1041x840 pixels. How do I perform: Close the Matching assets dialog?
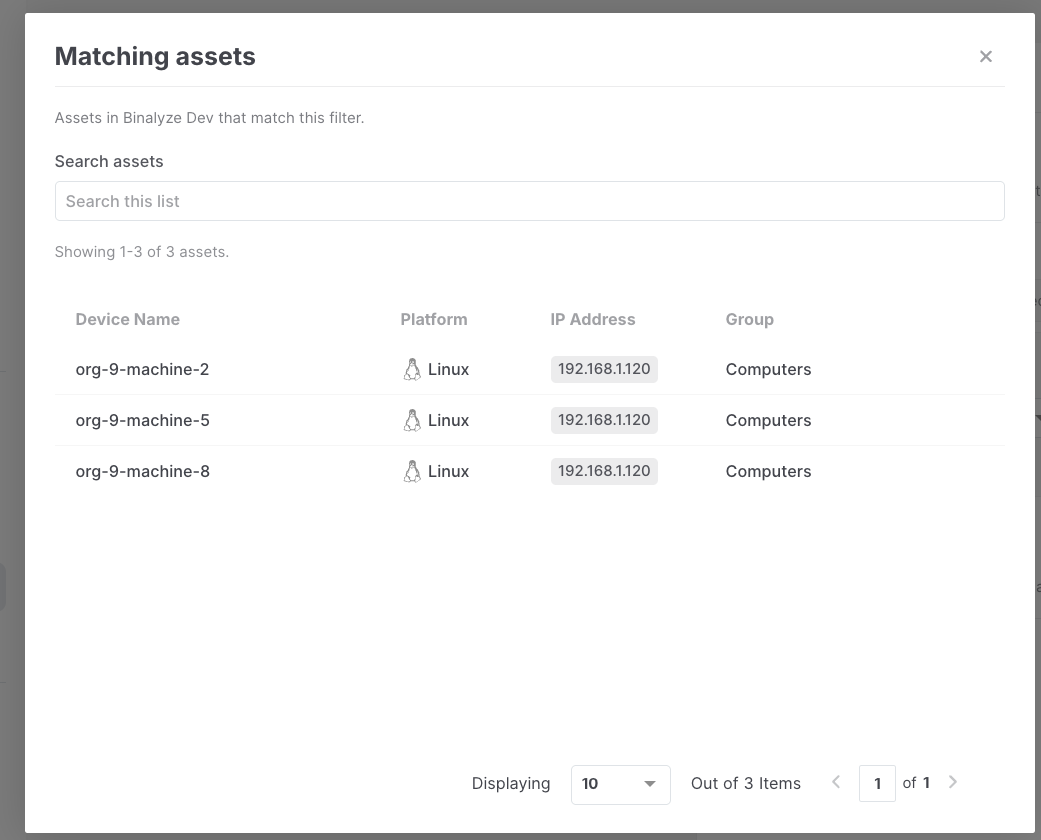point(985,56)
